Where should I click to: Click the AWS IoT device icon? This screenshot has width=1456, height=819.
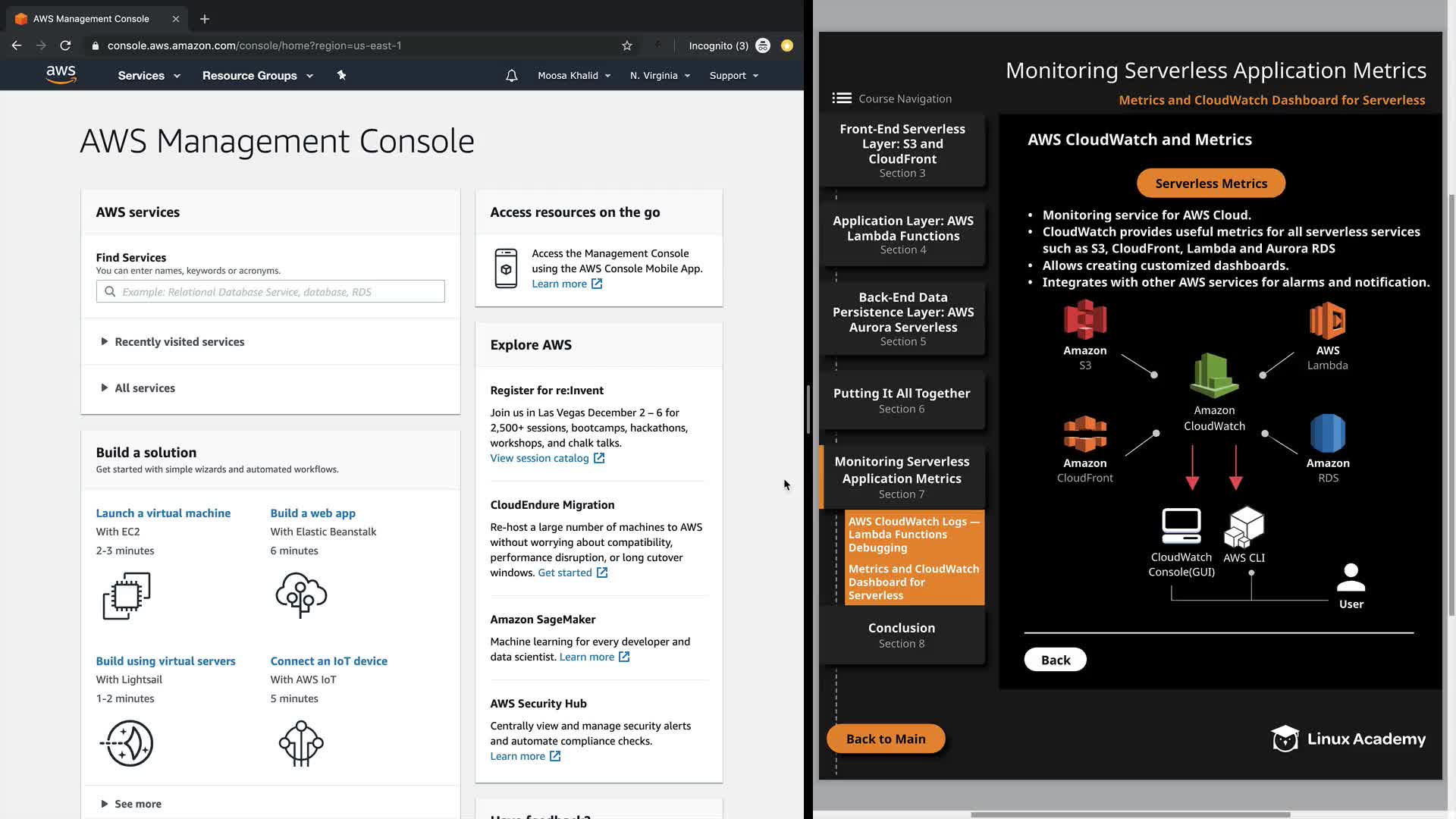[301, 743]
